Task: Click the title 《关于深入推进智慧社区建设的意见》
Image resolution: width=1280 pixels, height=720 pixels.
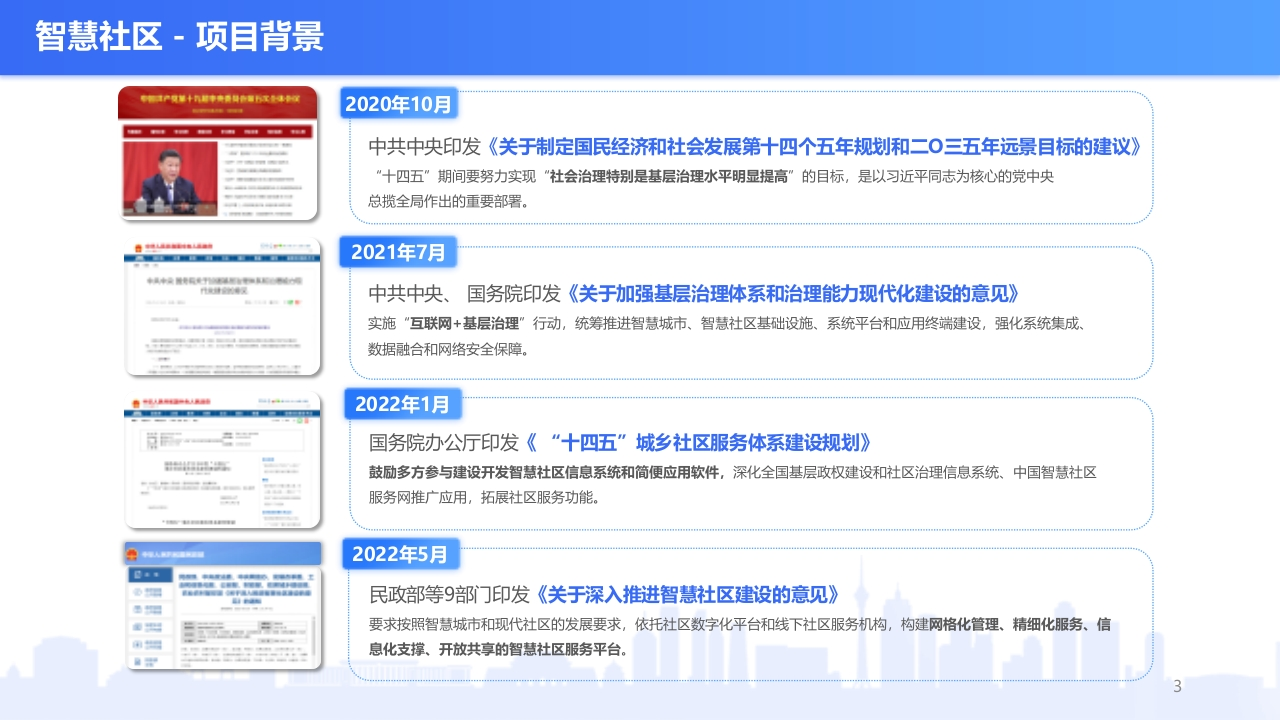Action: pyautogui.click(x=687, y=594)
